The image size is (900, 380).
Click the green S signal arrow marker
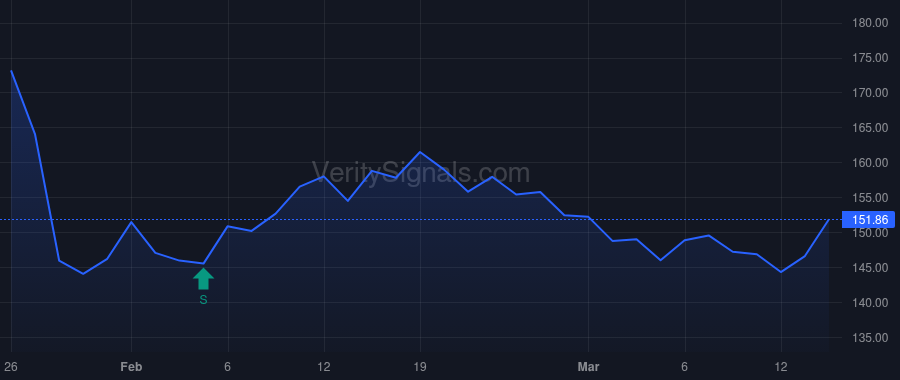coord(203,279)
